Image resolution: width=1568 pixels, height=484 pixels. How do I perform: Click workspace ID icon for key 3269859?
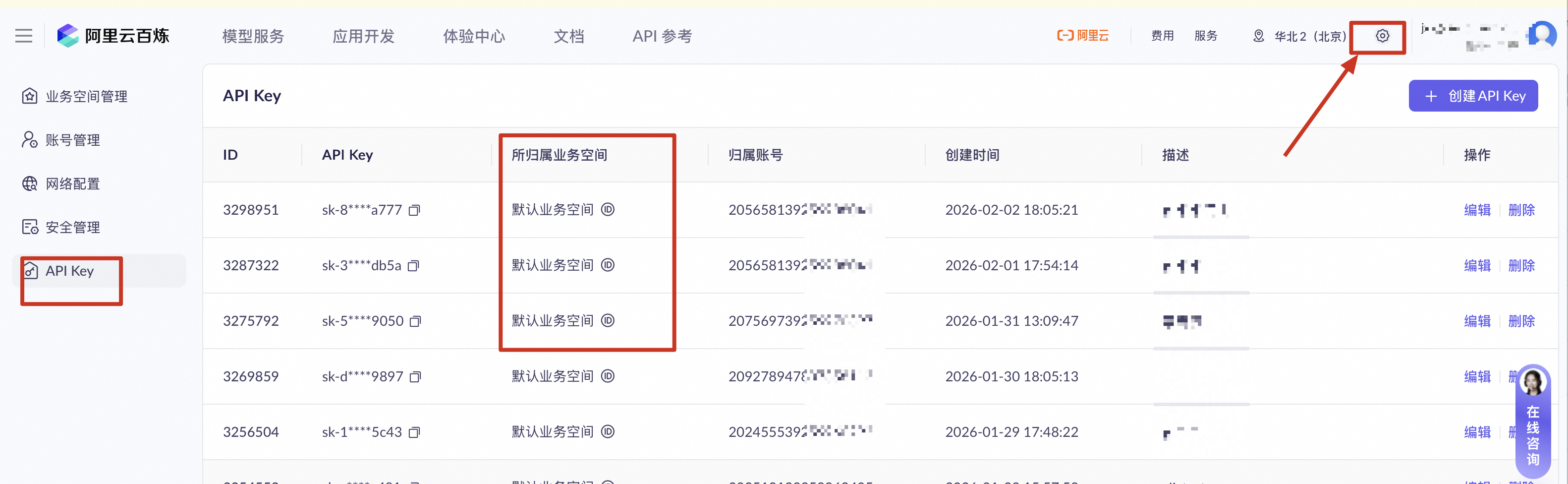pyautogui.click(x=608, y=375)
